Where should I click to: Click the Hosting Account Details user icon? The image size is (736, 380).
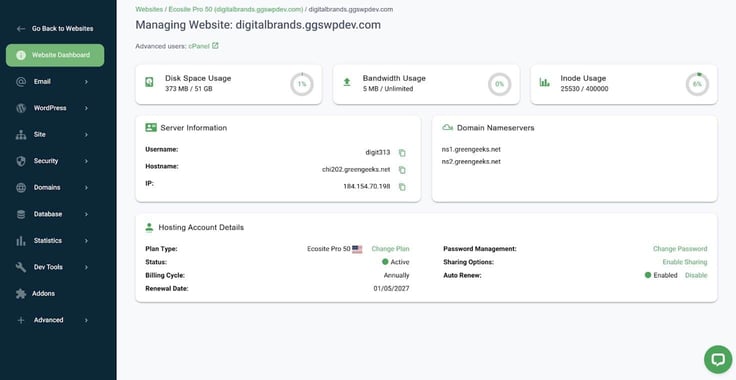[x=149, y=228]
